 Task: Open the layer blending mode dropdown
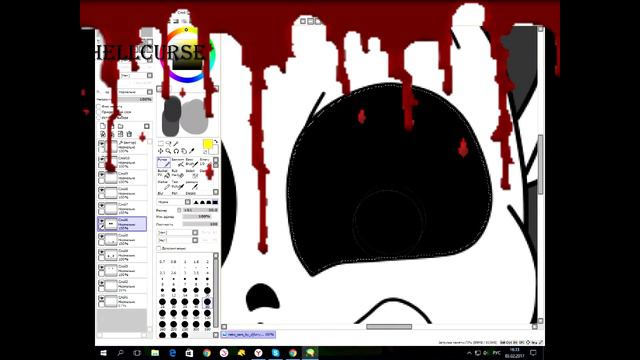pyautogui.click(x=135, y=92)
